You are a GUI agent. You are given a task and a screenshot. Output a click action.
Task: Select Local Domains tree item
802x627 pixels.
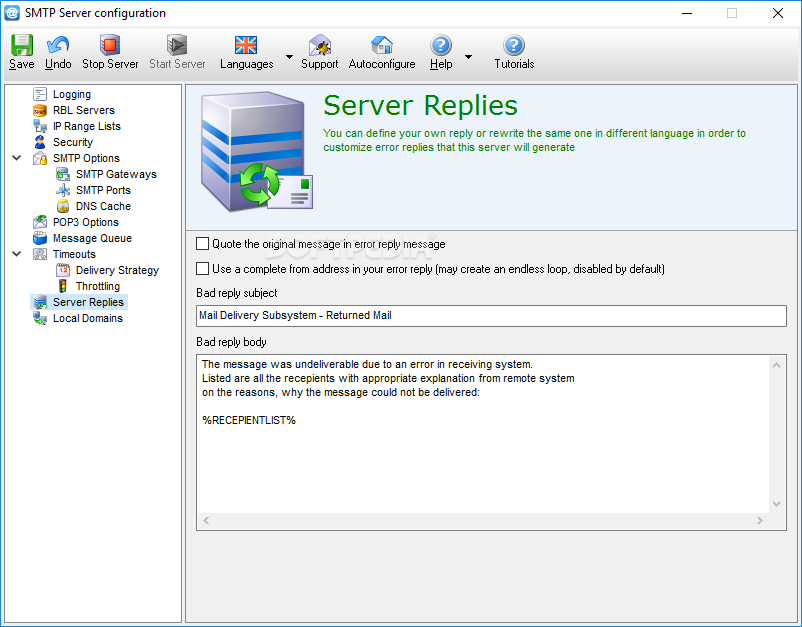click(x=87, y=318)
